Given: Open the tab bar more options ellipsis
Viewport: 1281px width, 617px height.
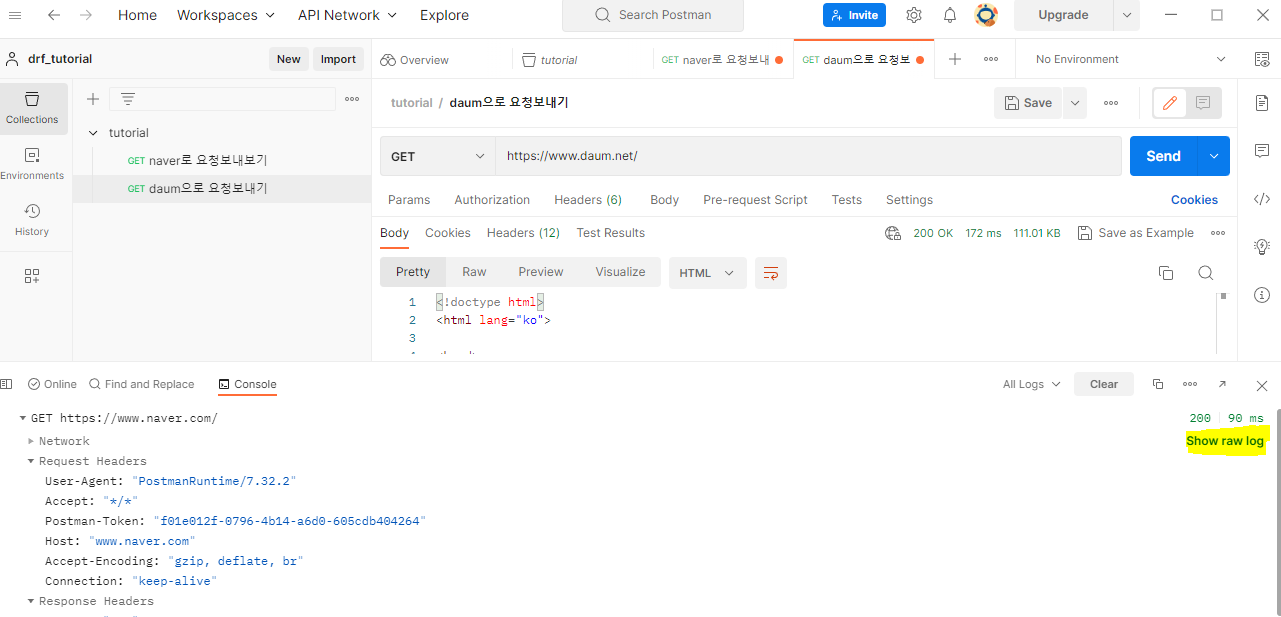Looking at the screenshot, I should point(991,59).
